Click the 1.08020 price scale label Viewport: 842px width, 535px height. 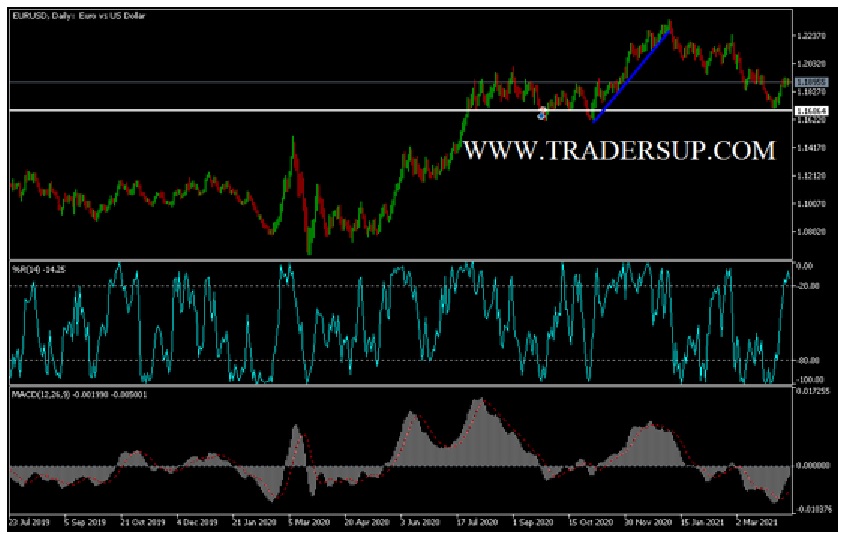pyautogui.click(x=811, y=232)
